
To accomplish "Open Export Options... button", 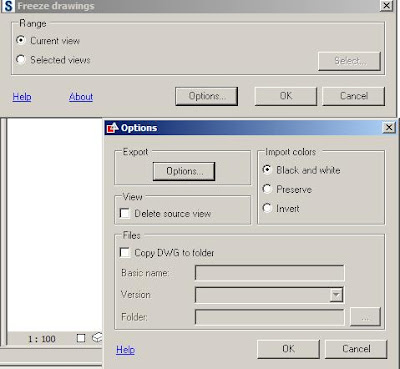I will 184,171.
